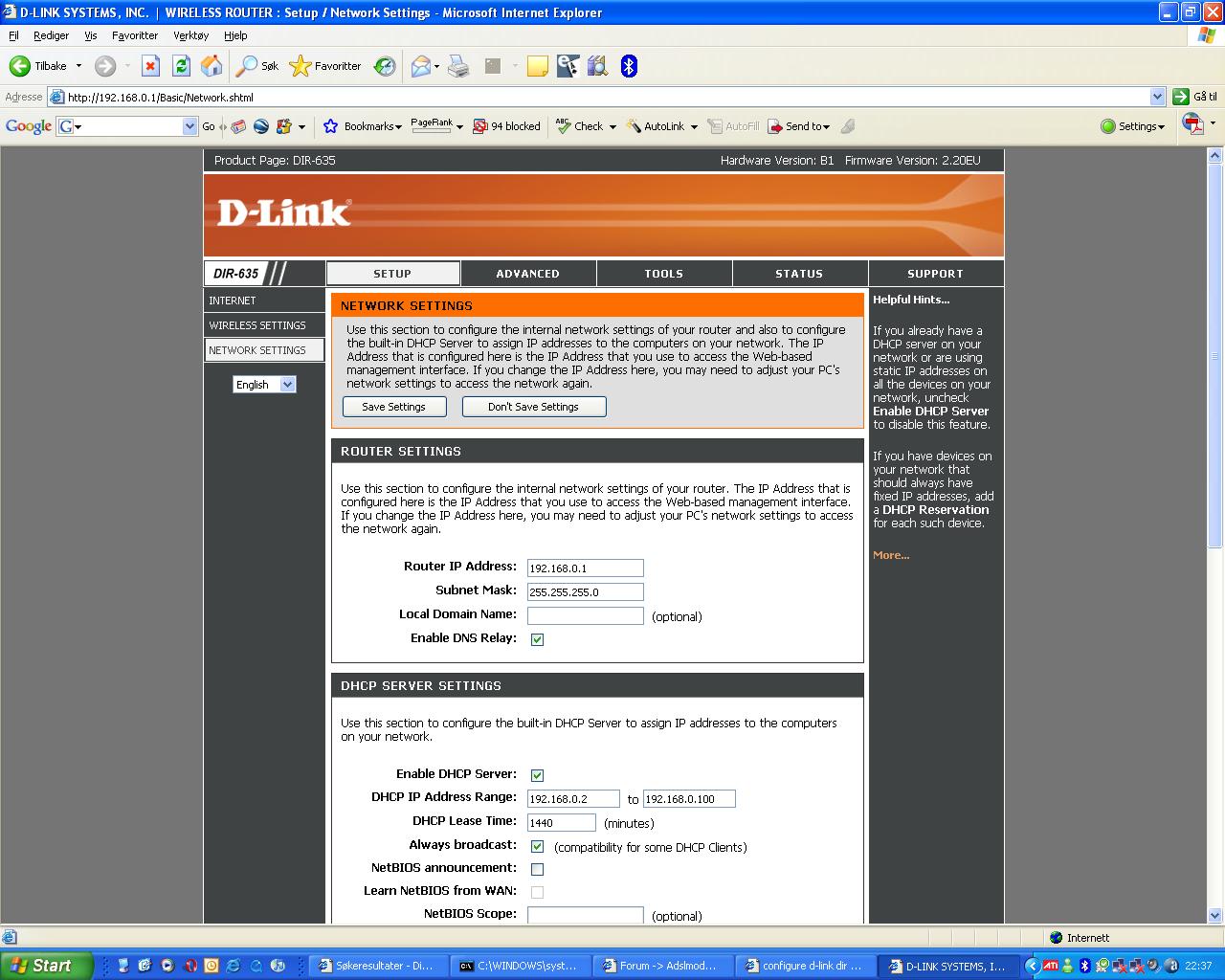1225x980 pixels.
Task: Open Back button history dropdown arrow
Action: [x=78, y=66]
